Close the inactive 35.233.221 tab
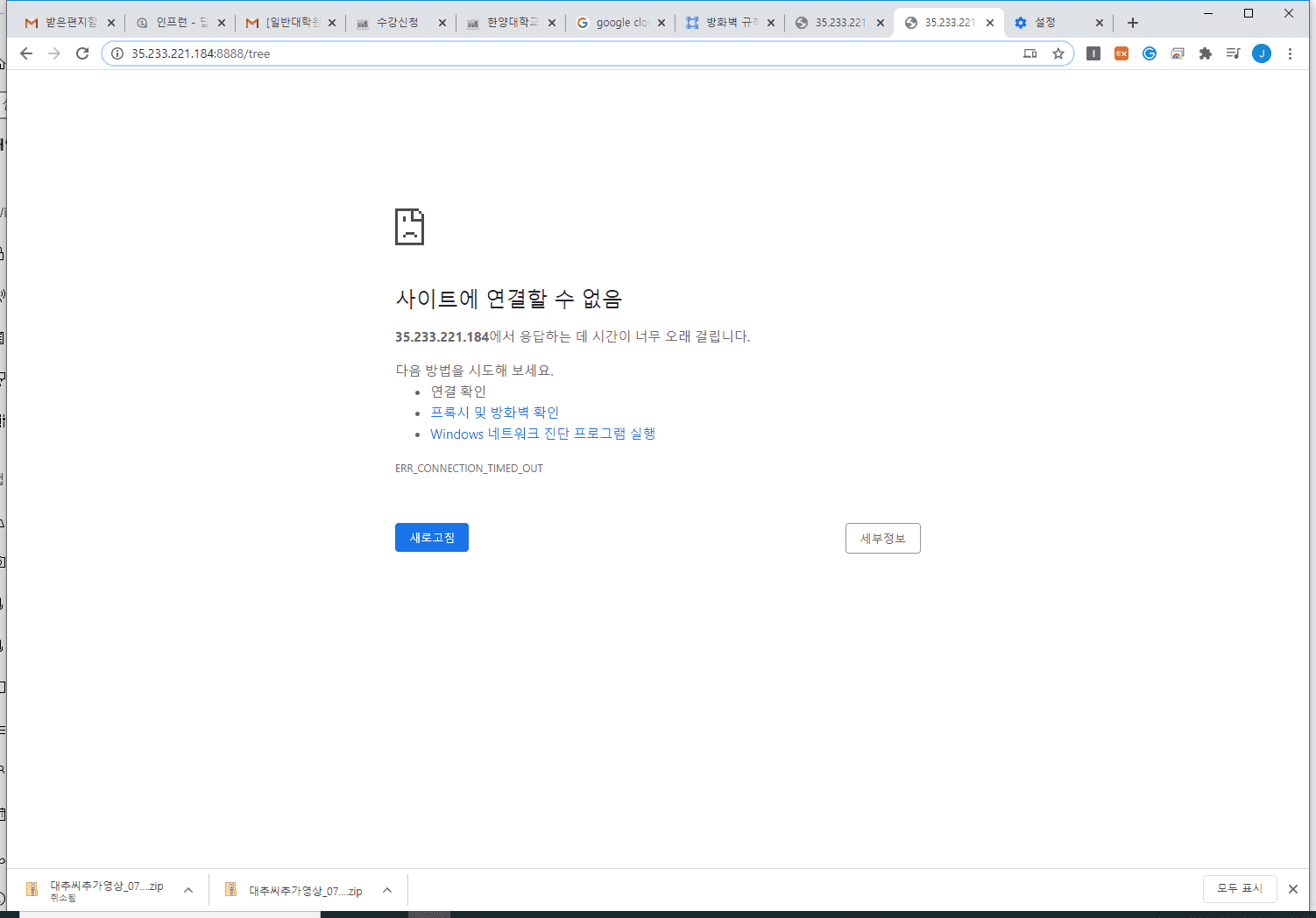The height and width of the screenshot is (918, 1316). click(x=881, y=23)
